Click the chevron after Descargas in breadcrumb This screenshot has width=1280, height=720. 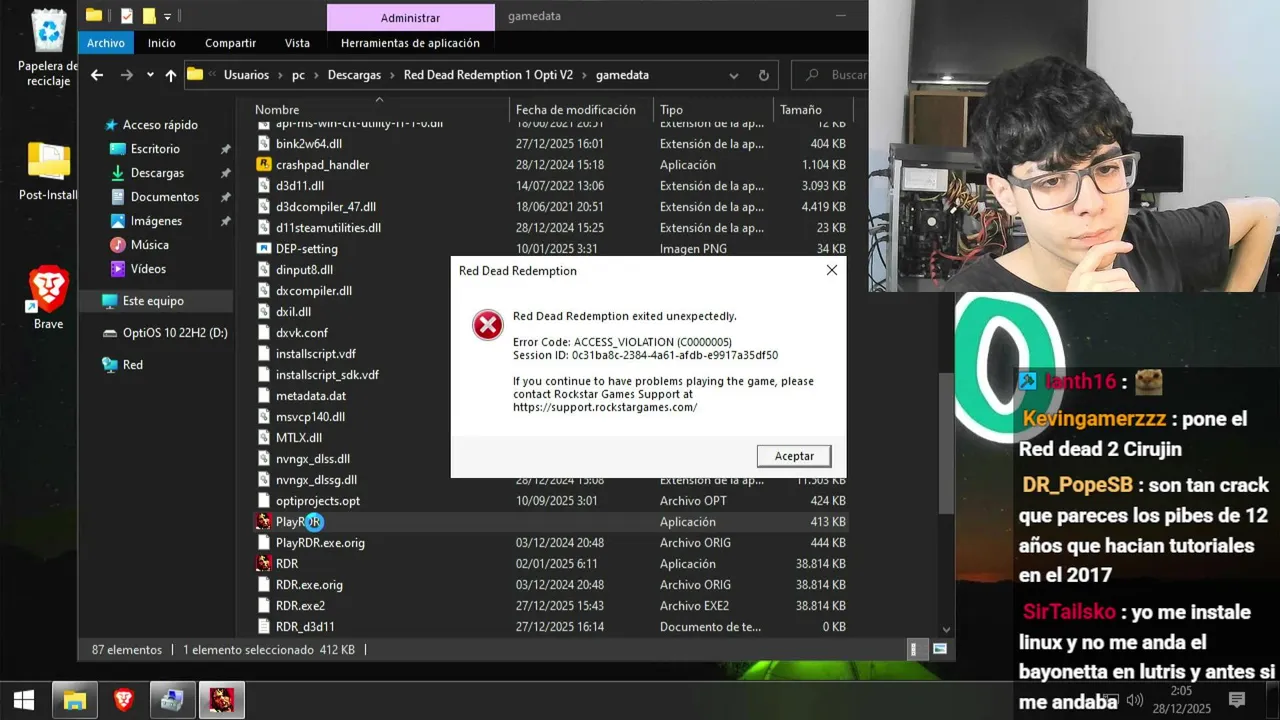click(x=392, y=75)
